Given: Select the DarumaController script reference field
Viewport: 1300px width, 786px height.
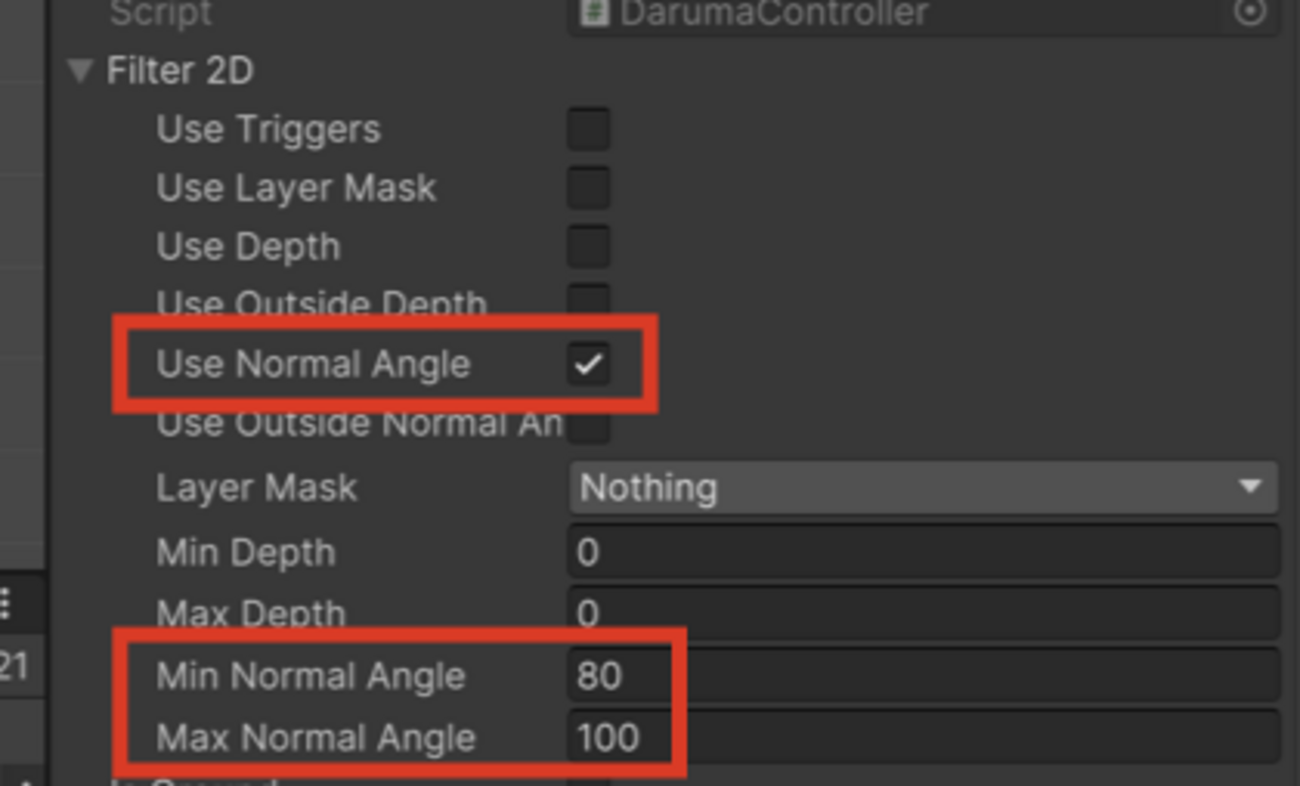Looking at the screenshot, I should coord(900,12).
